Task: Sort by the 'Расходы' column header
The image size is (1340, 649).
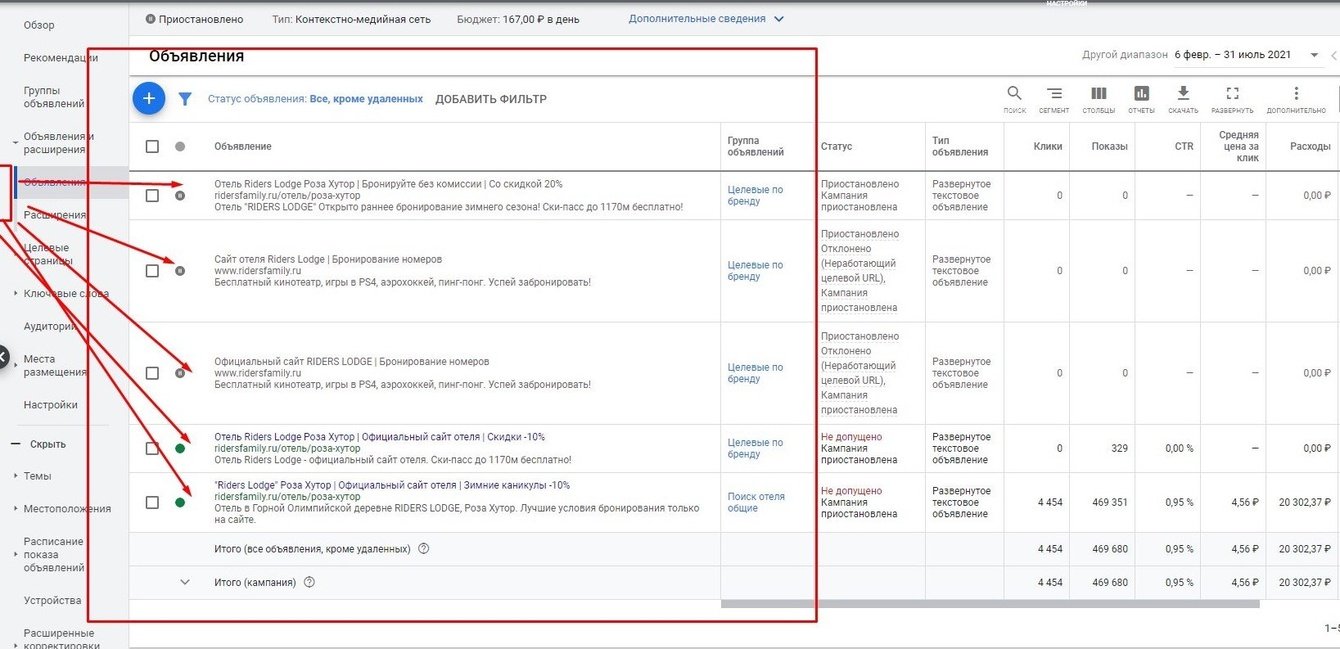Action: click(x=1310, y=146)
